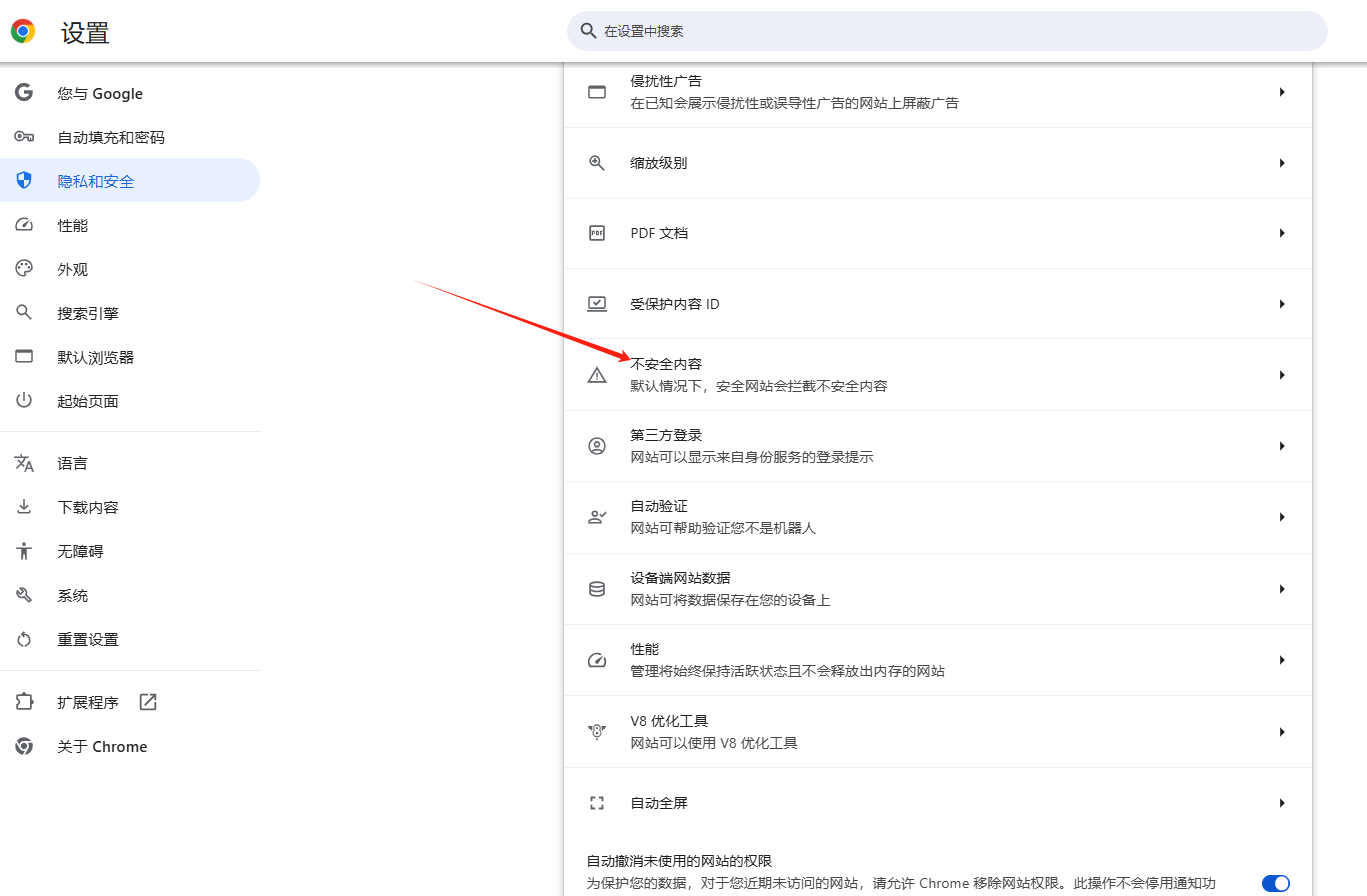The image size is (1367, 896).
Task: Open 您与 Google settings section
Action: point(130,93)
